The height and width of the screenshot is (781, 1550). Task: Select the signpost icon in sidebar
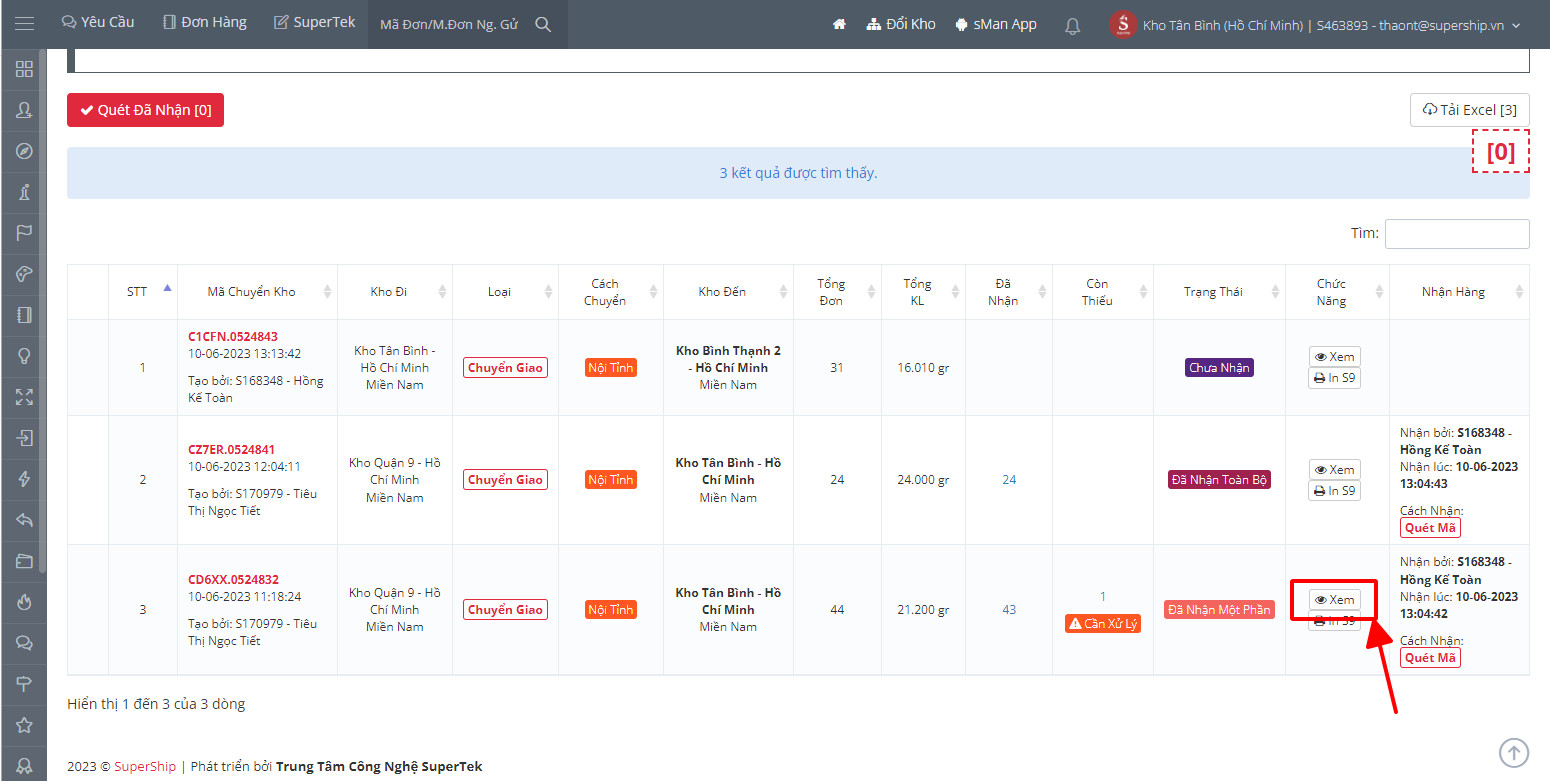click(x=24, y=684)
